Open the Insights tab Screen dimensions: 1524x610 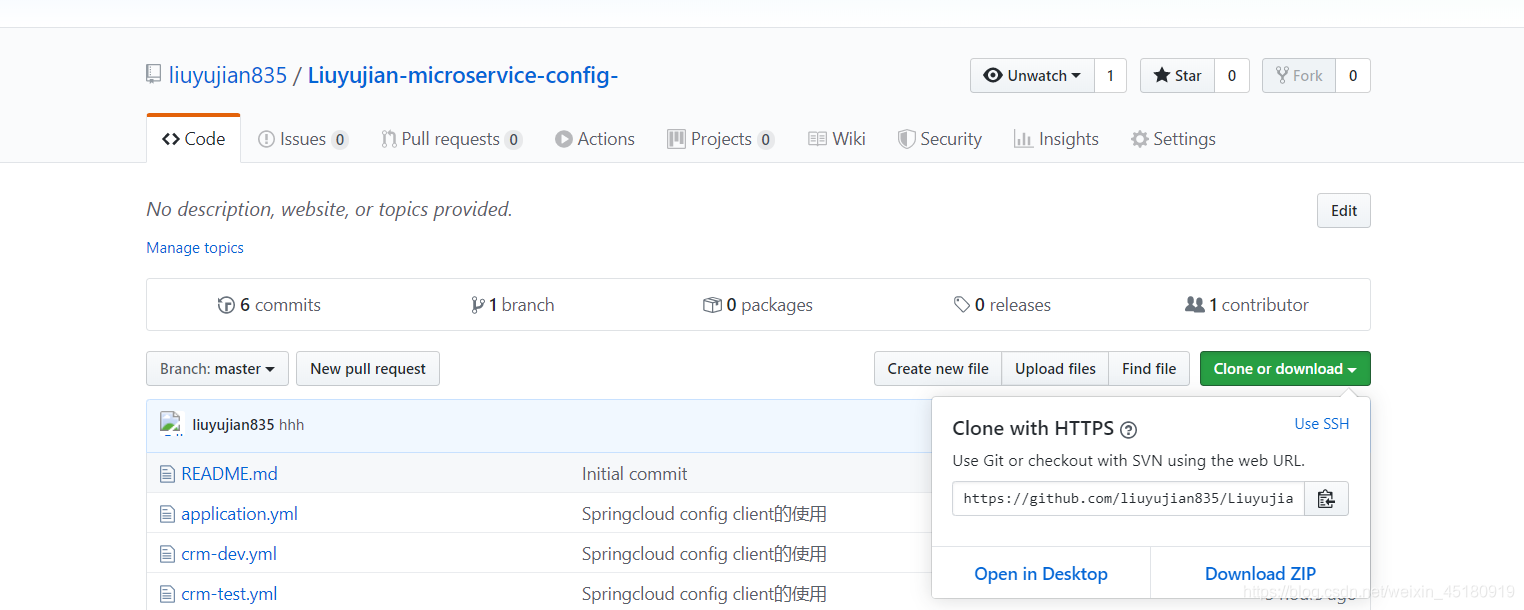[x=1056, y=139]
